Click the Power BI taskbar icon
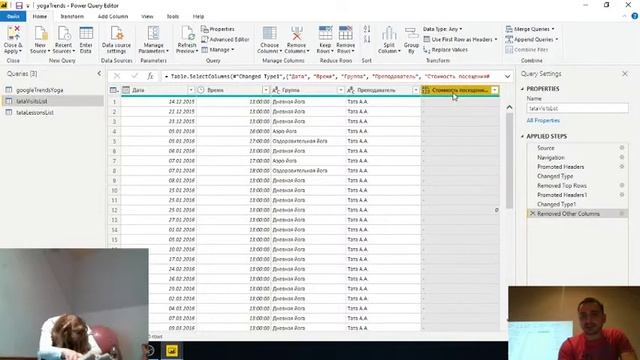Image resolution: width=640 pixels, height=360 pixels. coord(171,351)
